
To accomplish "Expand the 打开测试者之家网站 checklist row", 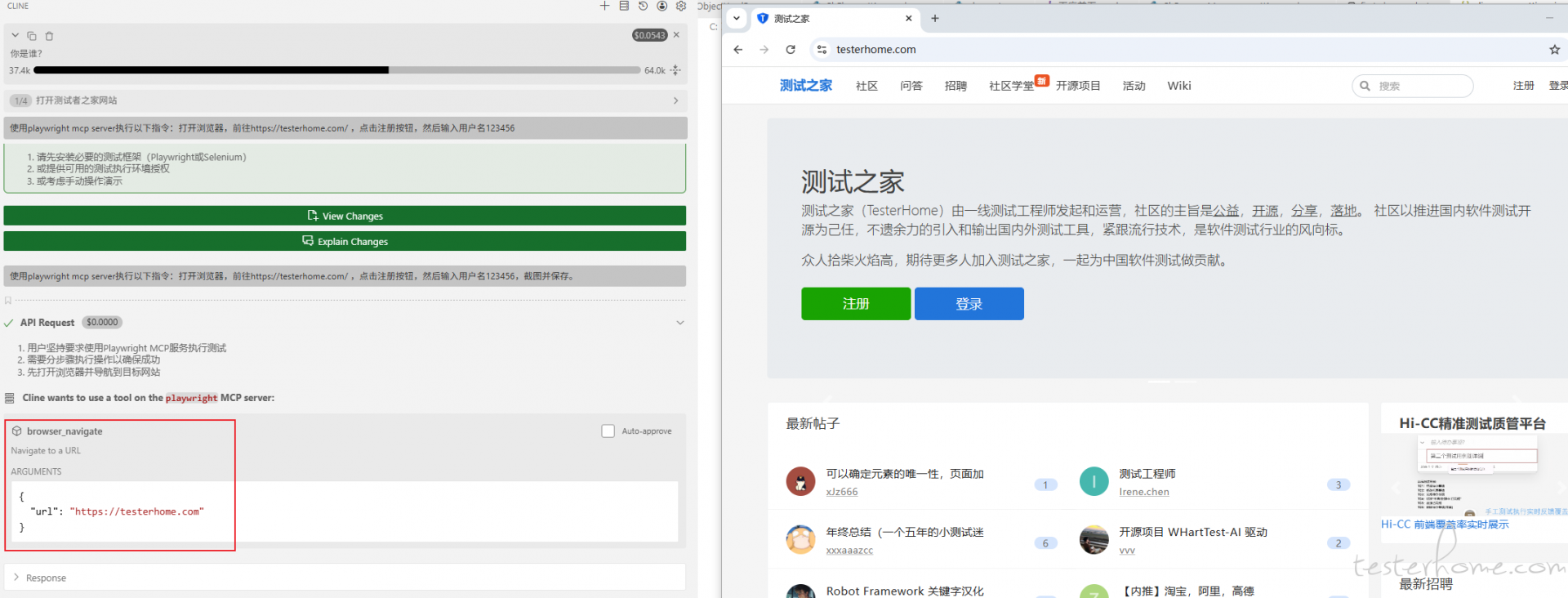I will (x=675, y=100).
